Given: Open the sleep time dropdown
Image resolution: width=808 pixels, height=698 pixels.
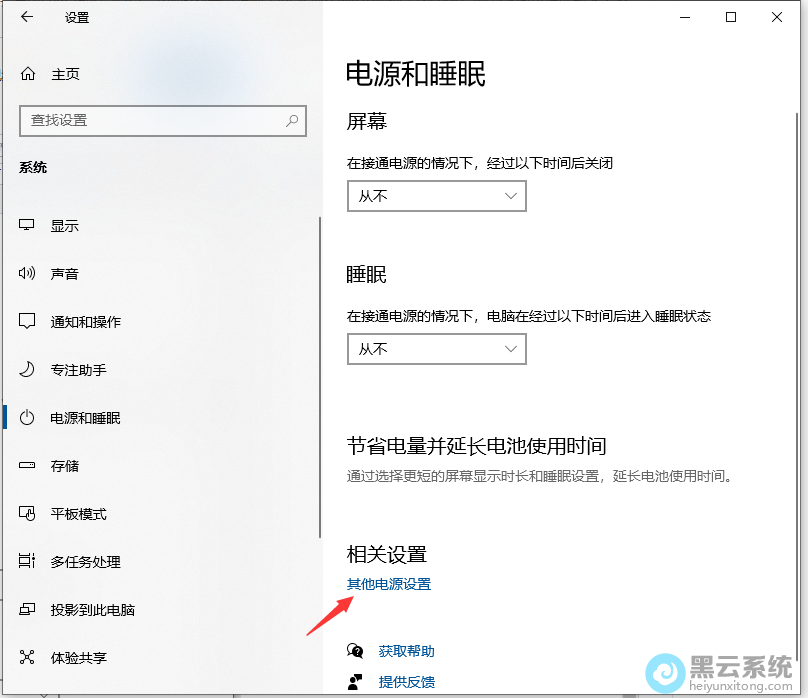Looking at the screenshot, I should pyautogui.click(x=436, y=349).
